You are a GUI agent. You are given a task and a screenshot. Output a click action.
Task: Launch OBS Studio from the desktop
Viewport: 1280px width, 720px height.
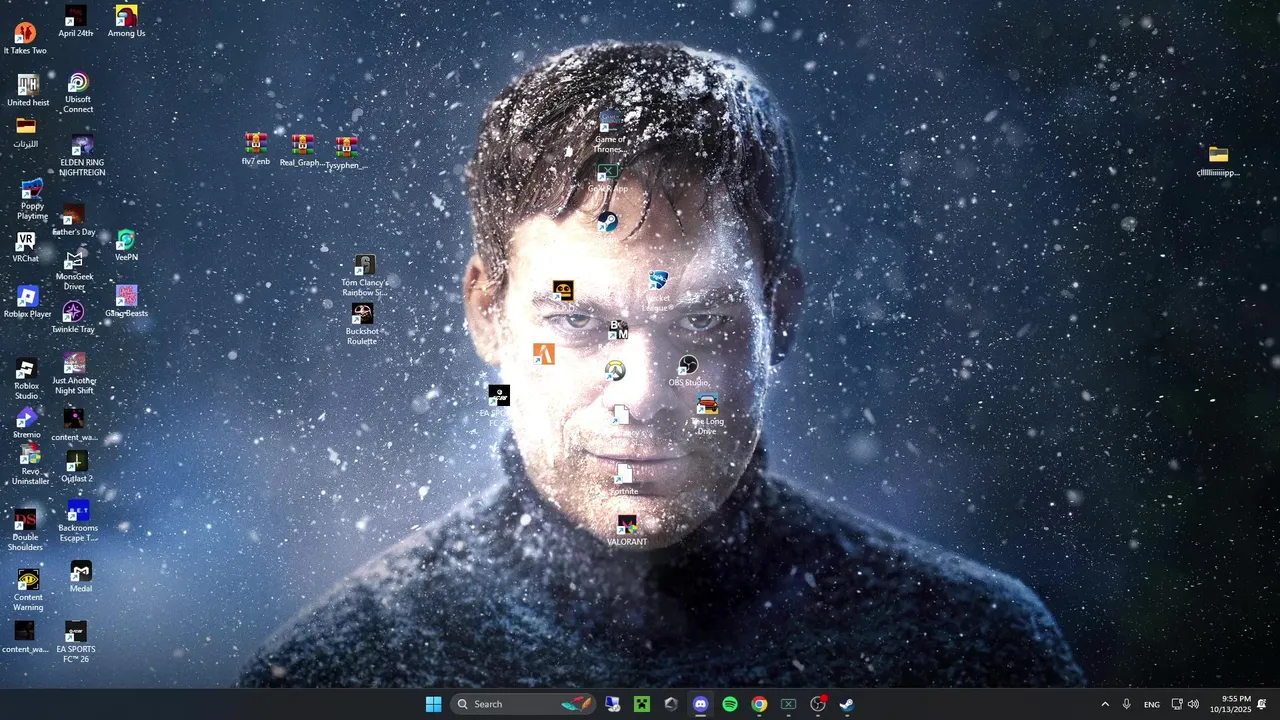[688, 371]
